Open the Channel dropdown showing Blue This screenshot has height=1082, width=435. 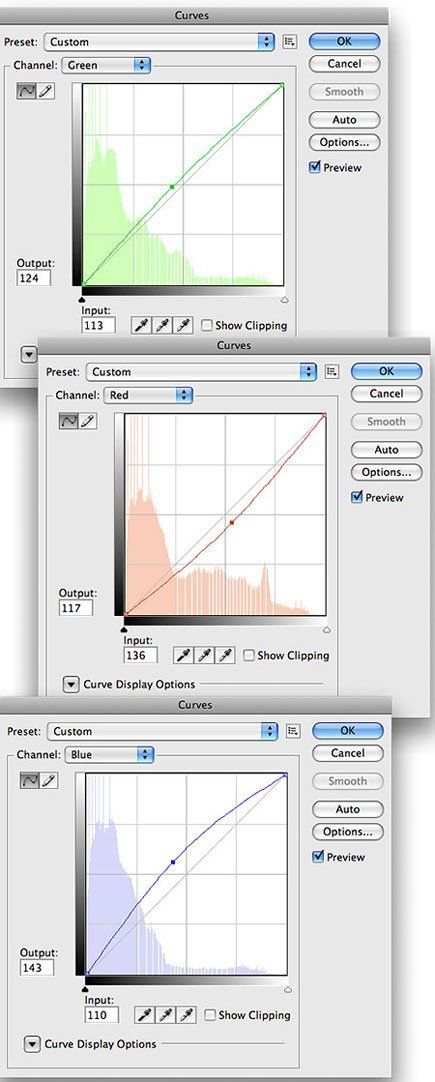[110, 755]
